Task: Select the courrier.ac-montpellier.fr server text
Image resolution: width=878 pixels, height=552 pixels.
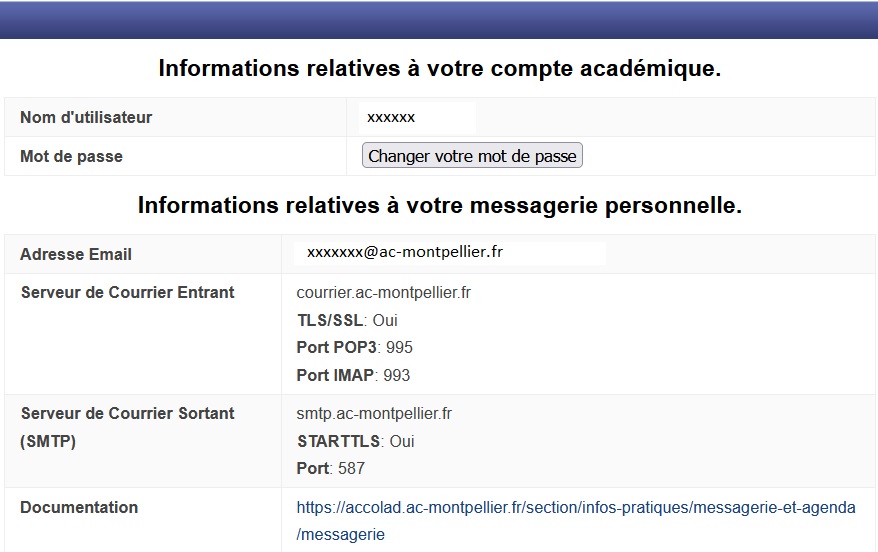Action: click(384, 293)
